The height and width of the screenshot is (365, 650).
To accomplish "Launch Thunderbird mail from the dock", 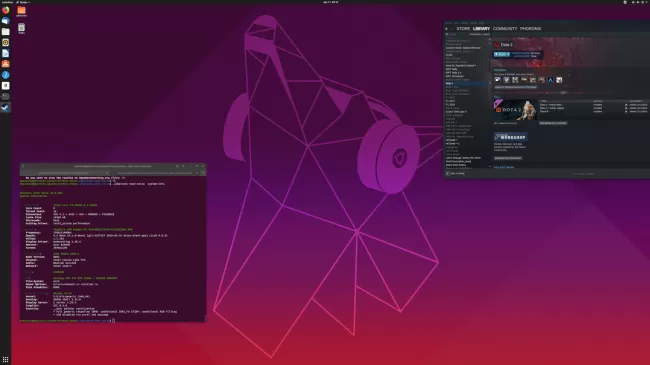I will point(5,21).
